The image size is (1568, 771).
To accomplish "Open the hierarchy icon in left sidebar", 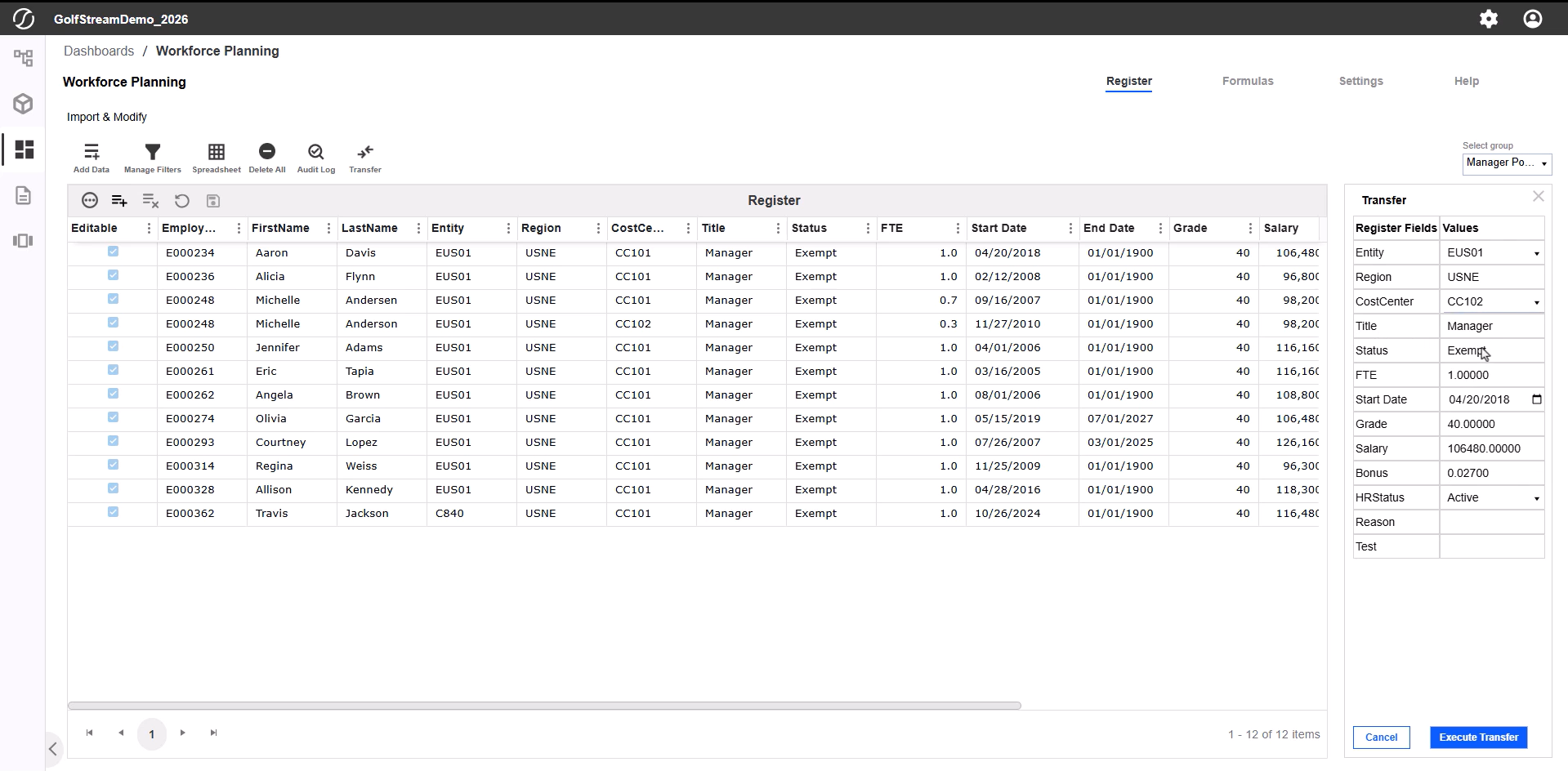I will coord(24,58).
